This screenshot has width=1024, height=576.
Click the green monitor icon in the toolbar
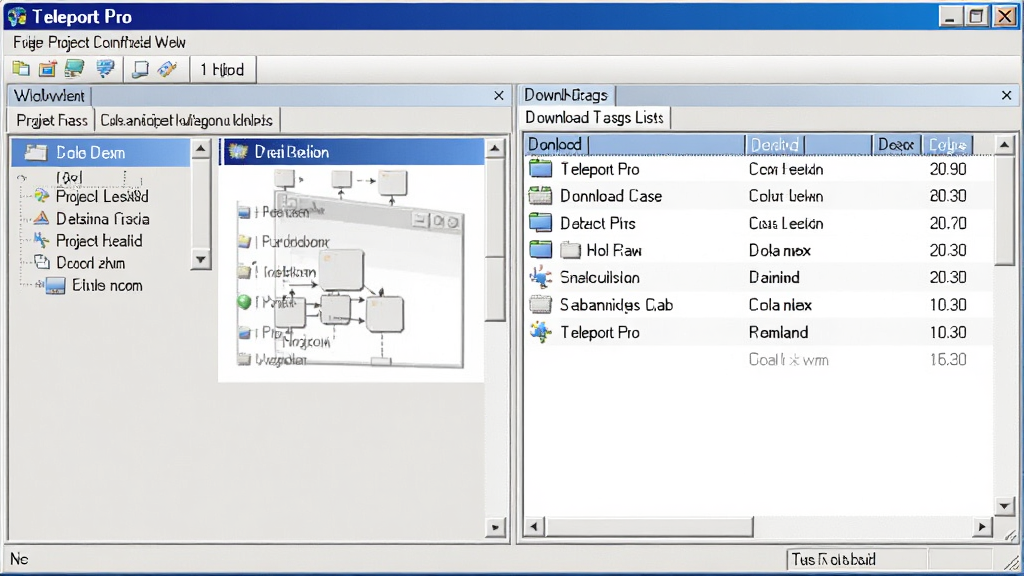[74, 69]
